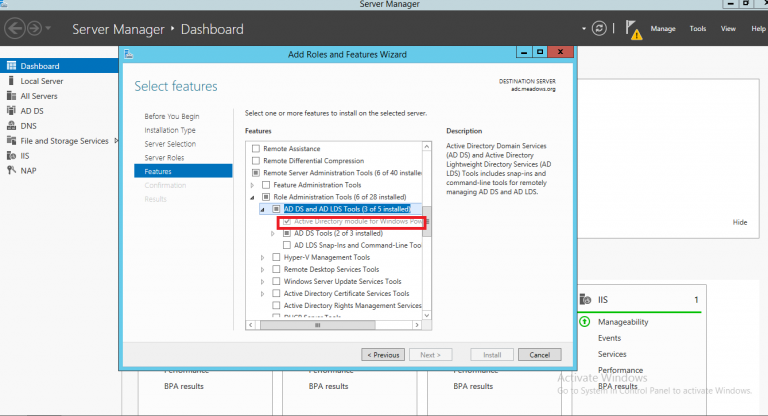768x416 pixels.
Task: Check Windows Server Update Services Tools checkbox
Action: (276, 281)
